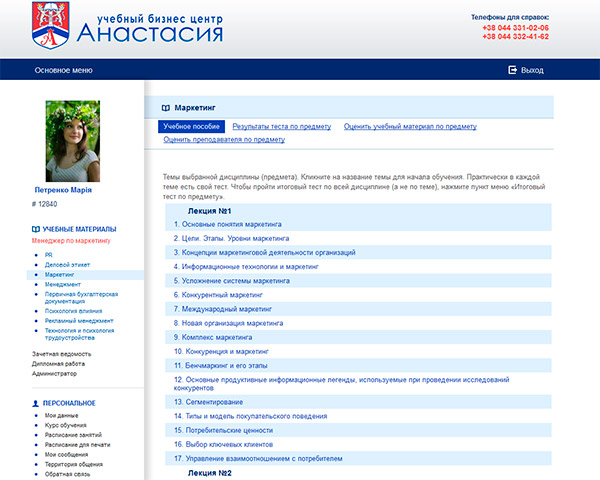This screenshot has height=480, width=600.
Task: Click the student profile photo
Action: [73, 140]
